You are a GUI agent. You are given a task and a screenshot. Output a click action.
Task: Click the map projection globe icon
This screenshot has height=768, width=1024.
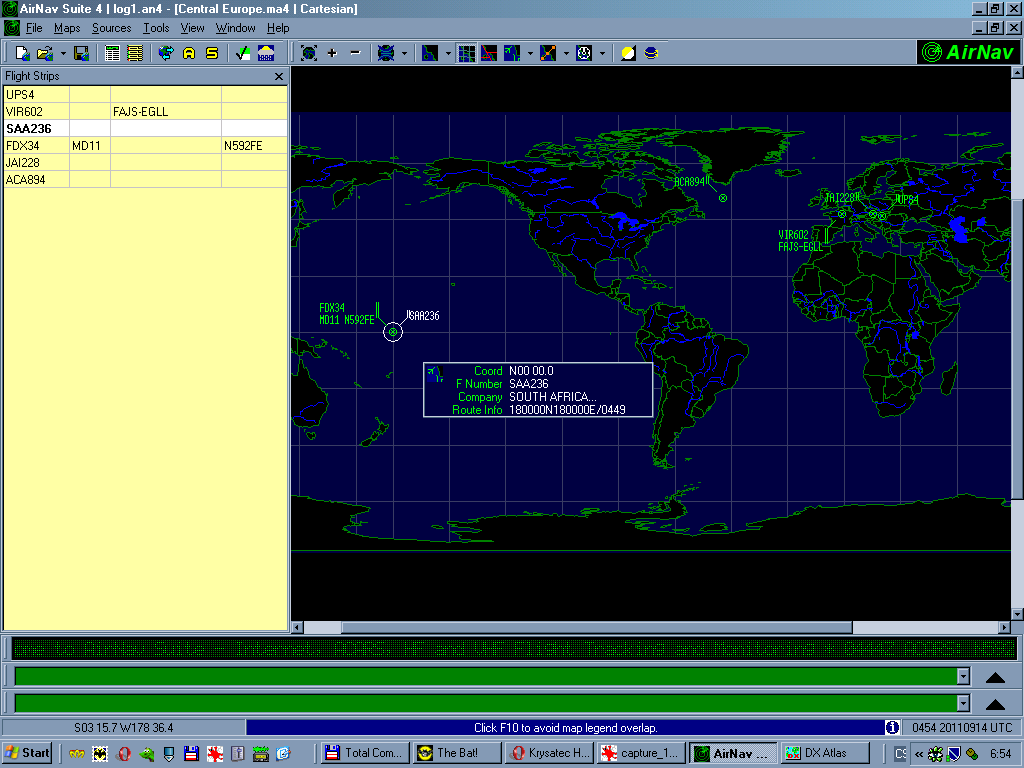click(x=386, y=53)
